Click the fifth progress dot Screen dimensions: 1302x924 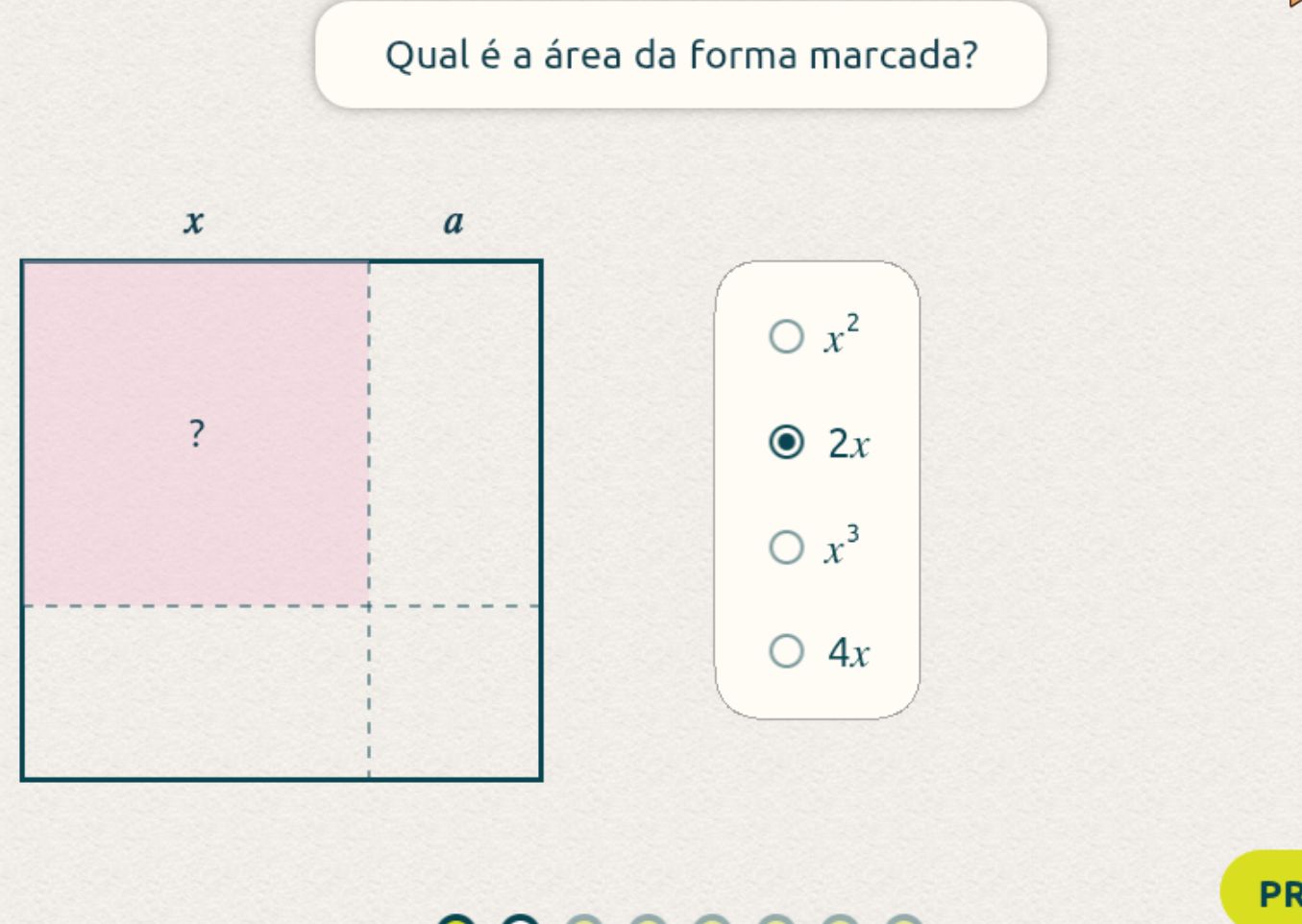(x=709, y=920)
